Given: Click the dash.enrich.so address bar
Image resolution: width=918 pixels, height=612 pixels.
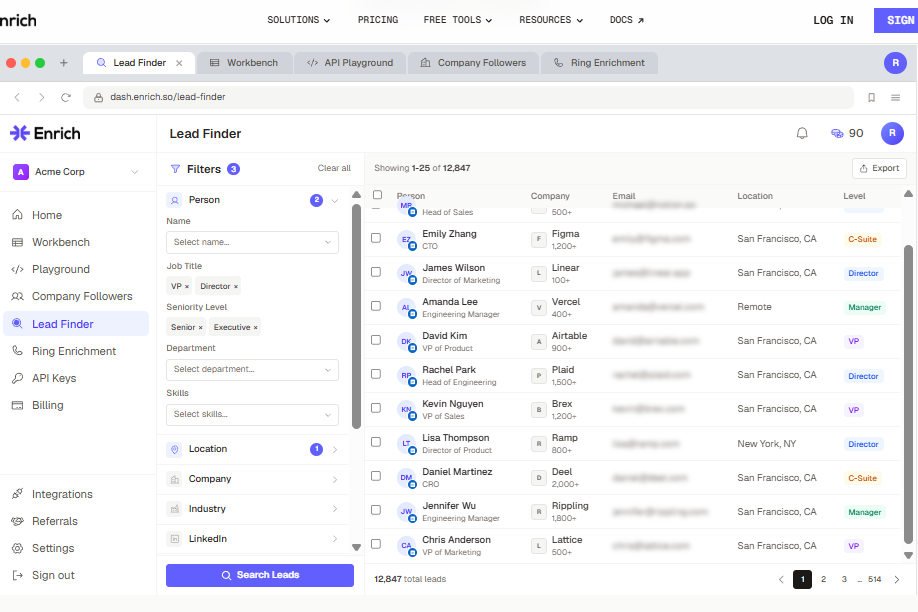Looking at the screenshot, I should [x=468, y=97].
